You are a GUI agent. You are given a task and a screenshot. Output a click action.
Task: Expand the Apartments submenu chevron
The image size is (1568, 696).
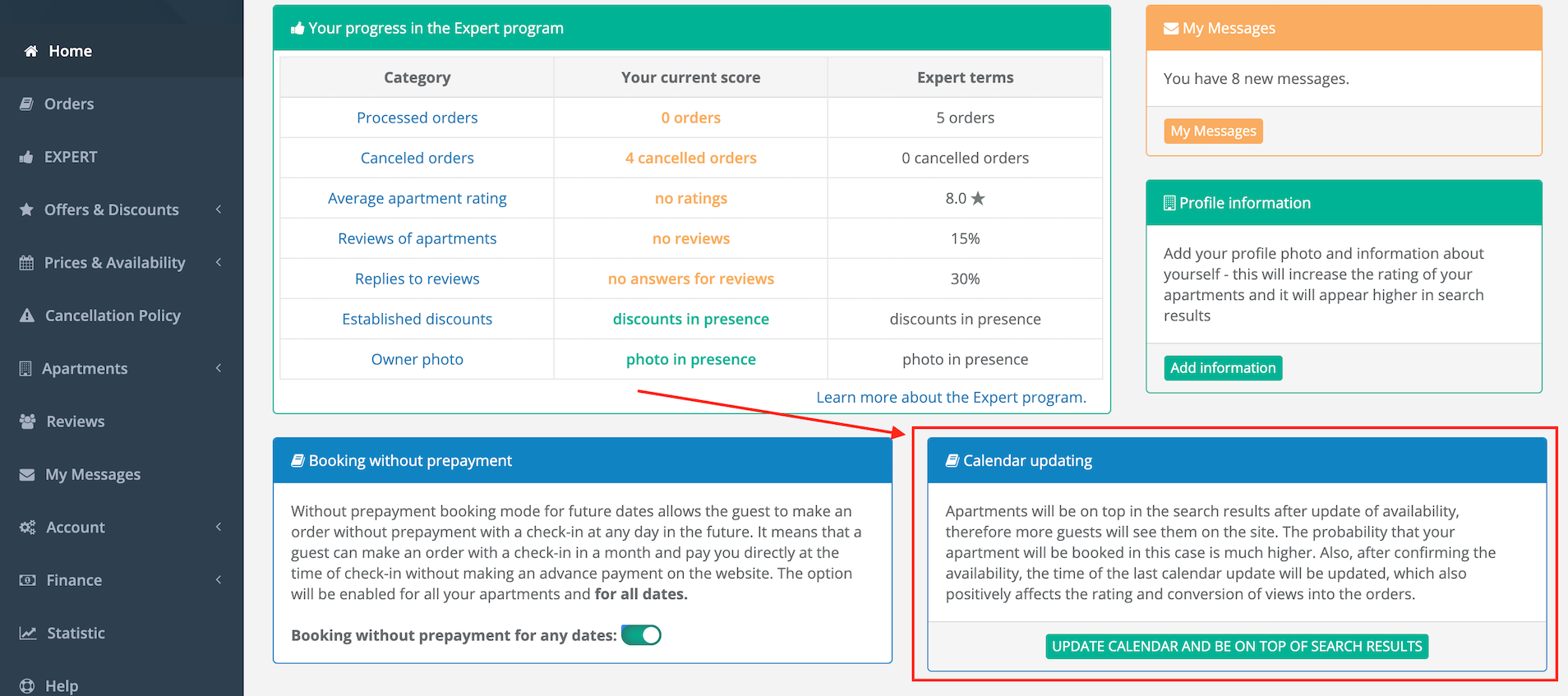219,368
